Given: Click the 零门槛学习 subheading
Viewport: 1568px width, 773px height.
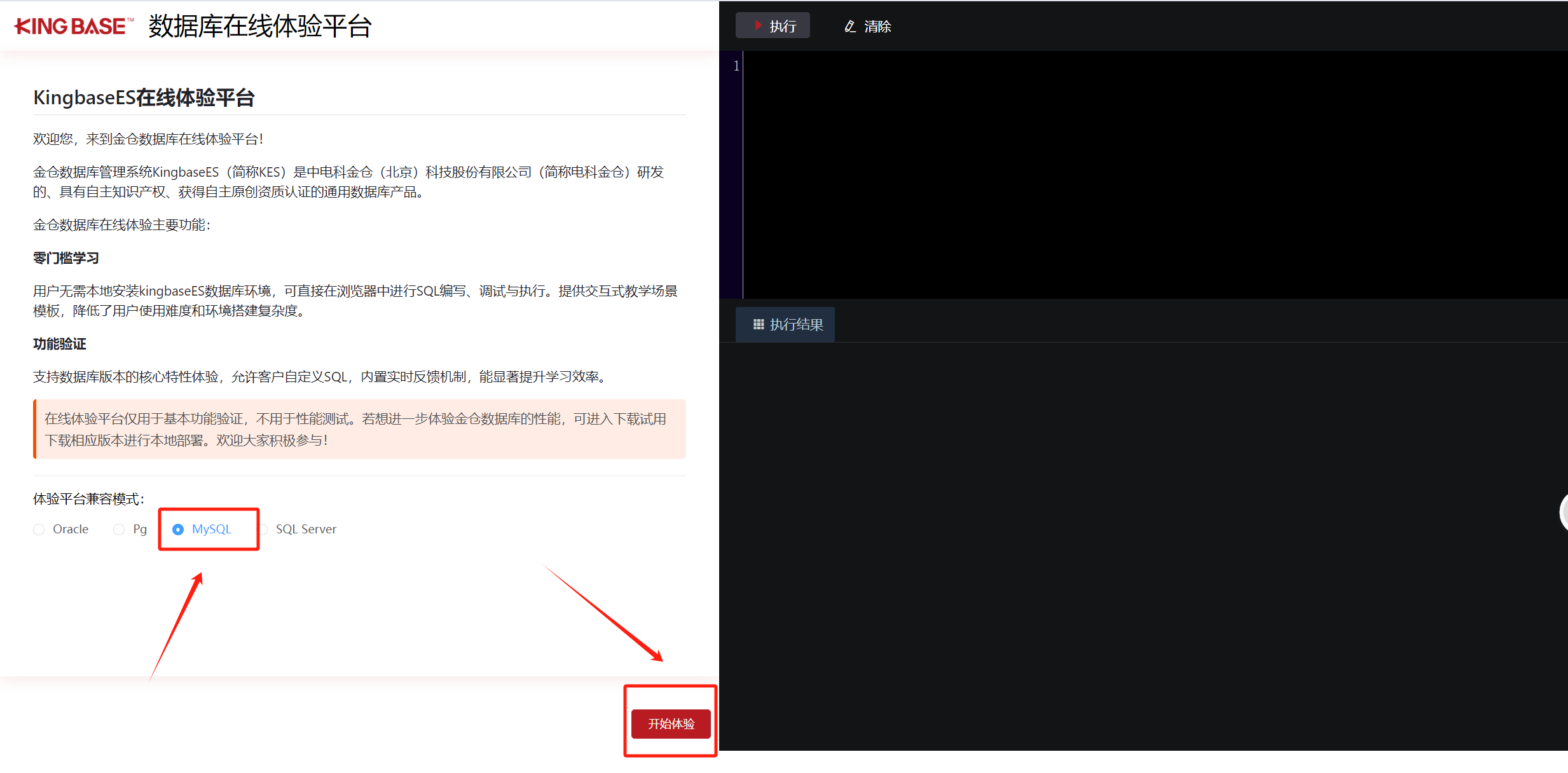Looking at the screenshot, I should click(66, 258).
